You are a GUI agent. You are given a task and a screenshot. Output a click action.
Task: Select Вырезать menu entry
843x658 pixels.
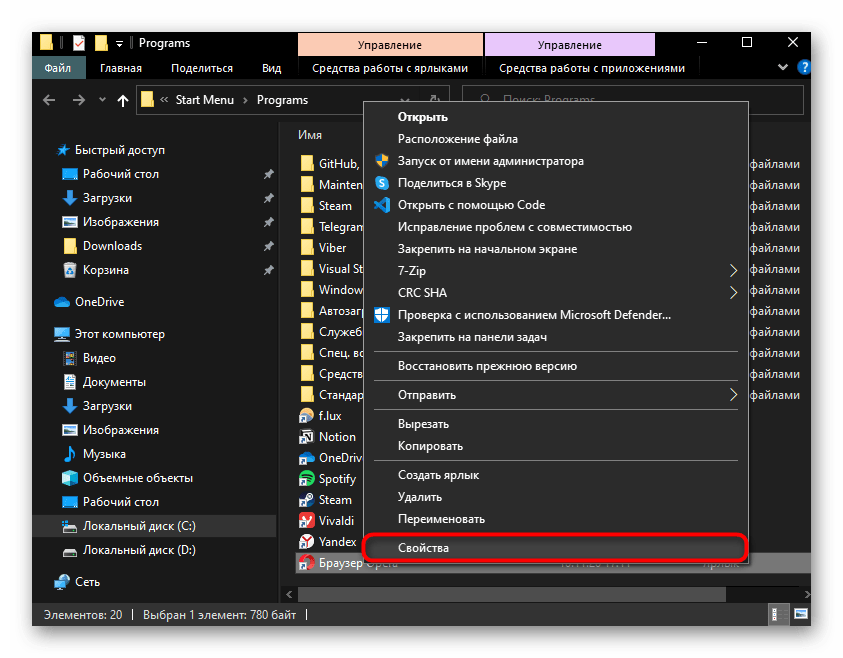[x=556, y=424]
